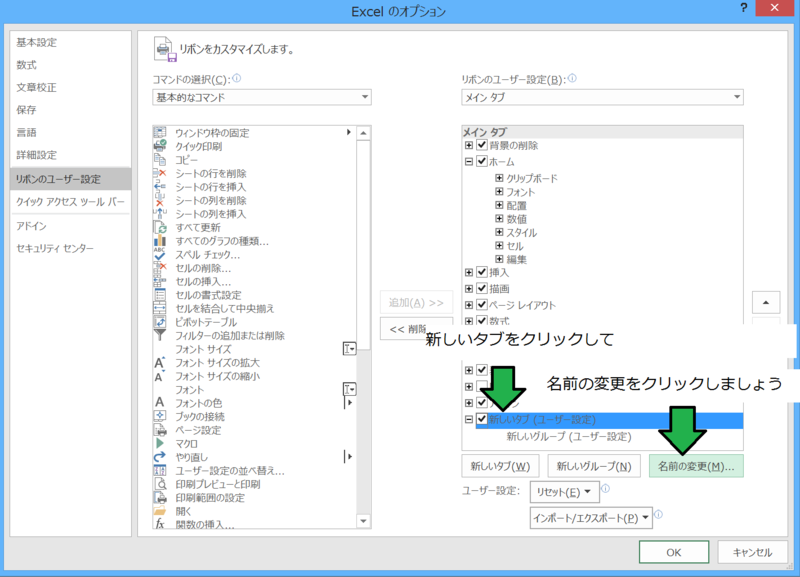800x577 pixels.
Task: Click the Format Cells (セルの書式設定) icon
Action: point(160,295)
